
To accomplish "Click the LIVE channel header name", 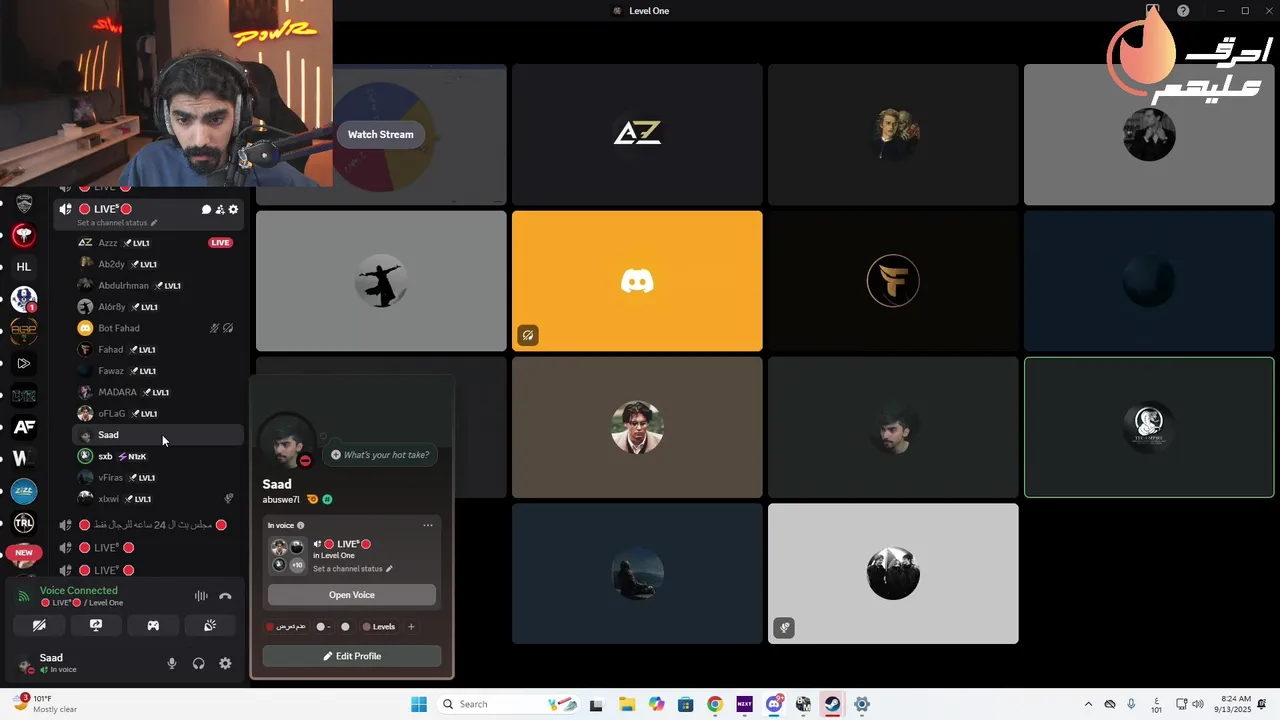I will tap(106, 210).
